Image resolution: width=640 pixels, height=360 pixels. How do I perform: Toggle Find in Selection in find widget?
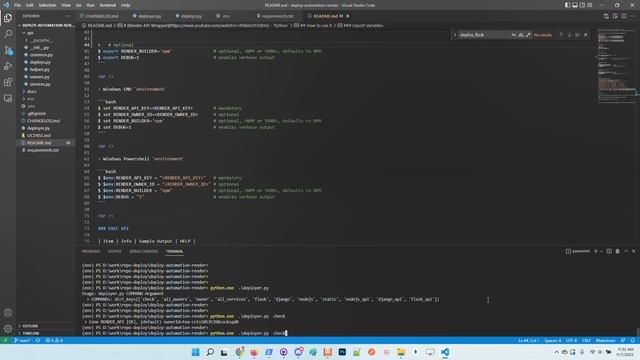click(577, 35)
